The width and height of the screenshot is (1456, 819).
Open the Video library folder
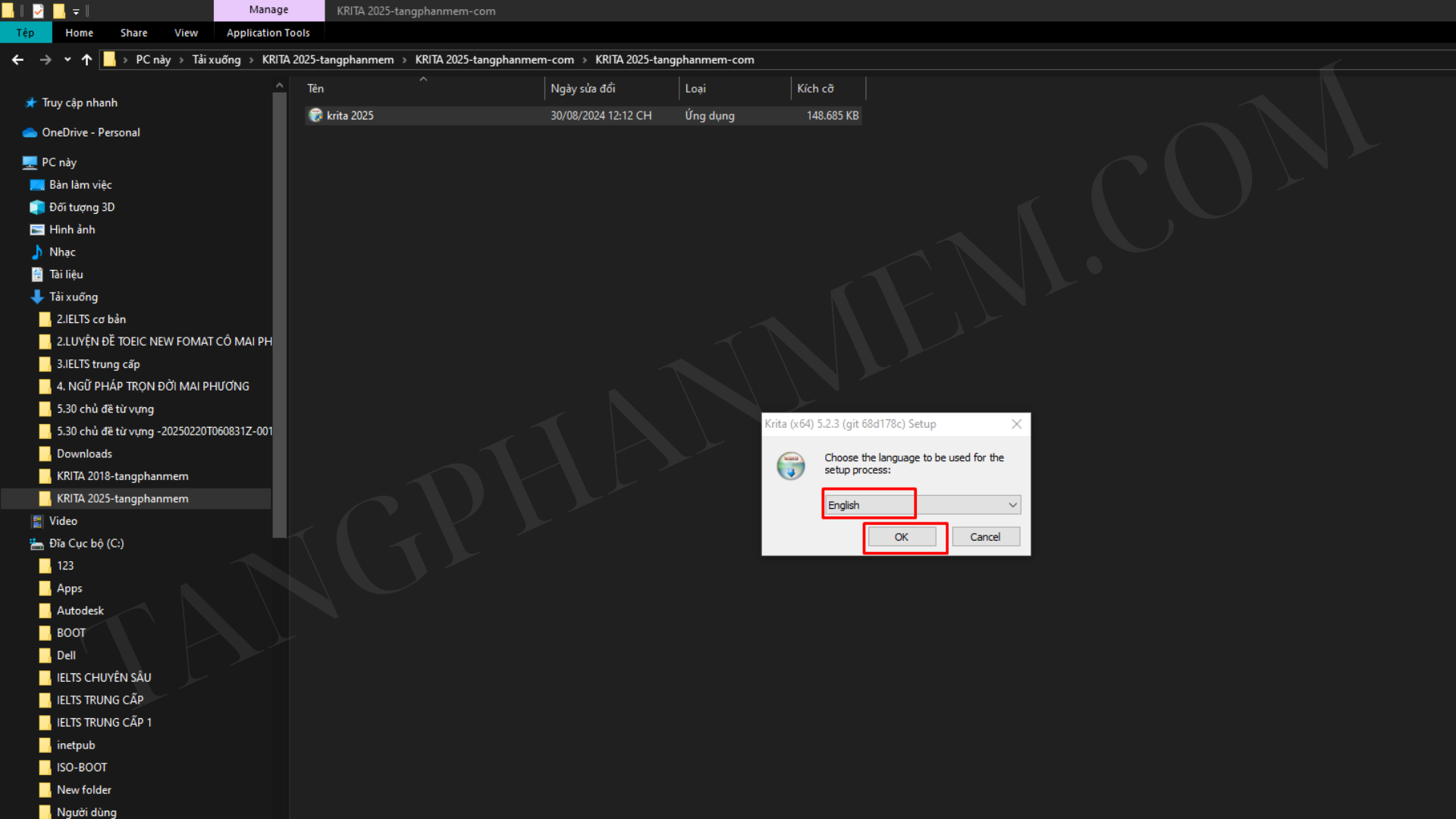[63, 521]
